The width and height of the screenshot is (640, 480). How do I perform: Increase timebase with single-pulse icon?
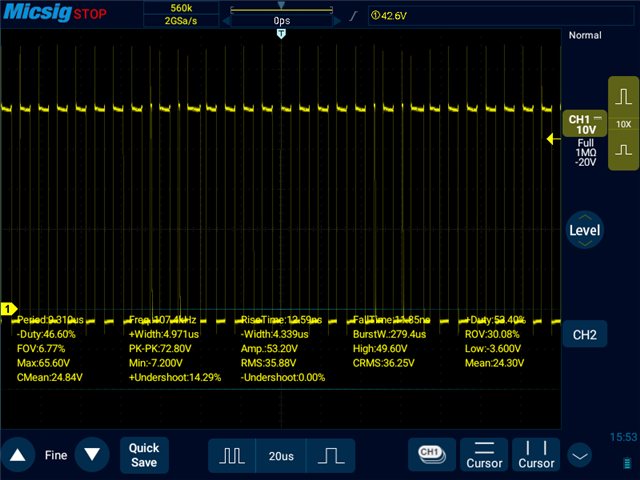click(x=331, y=456)
